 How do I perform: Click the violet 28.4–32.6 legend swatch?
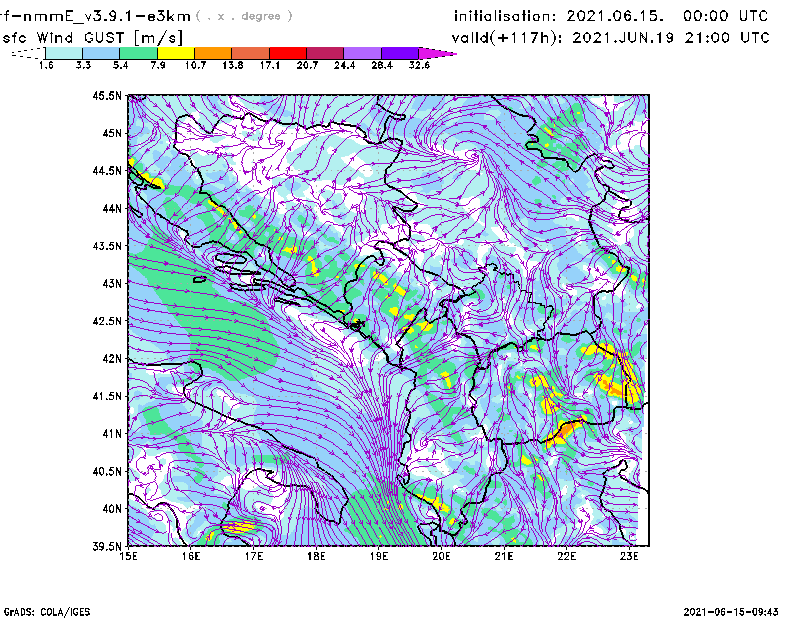(x=400, y=53)
